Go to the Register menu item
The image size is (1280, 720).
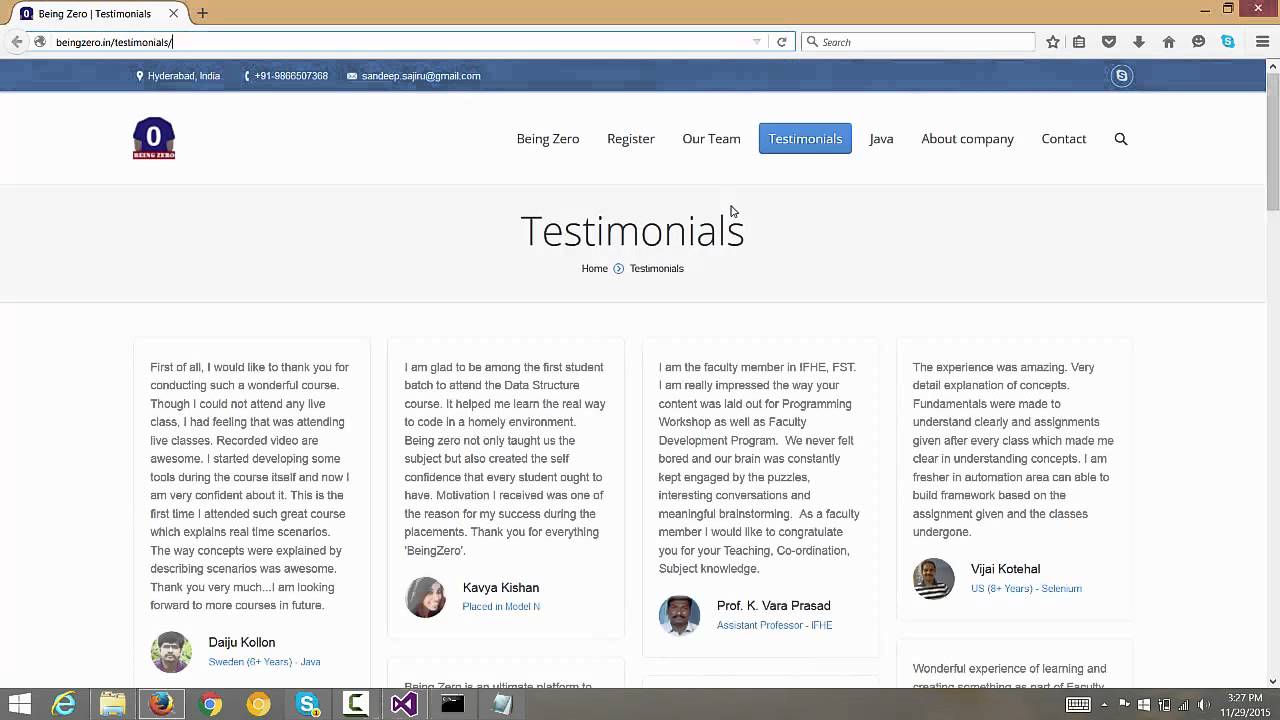631,139
